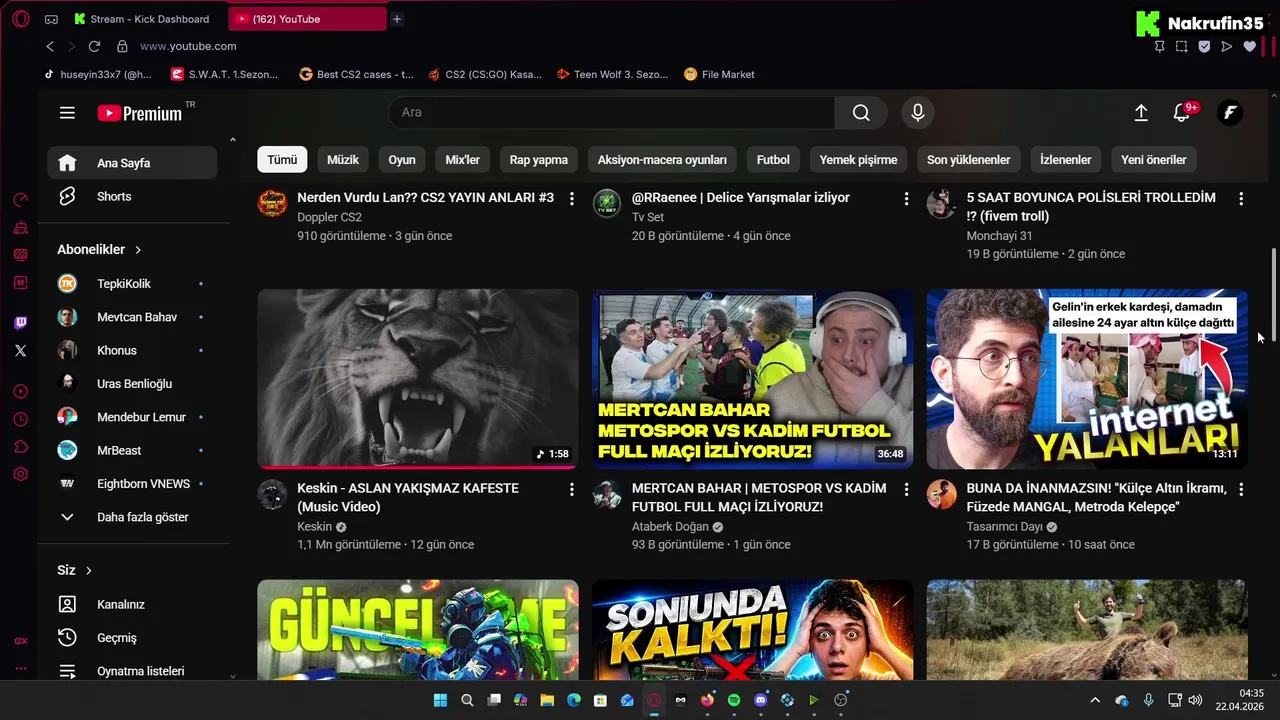This screenshot has height=720, width=1280.
Task: Select the Tümü filter chip
Action: [x=282, y=160]
